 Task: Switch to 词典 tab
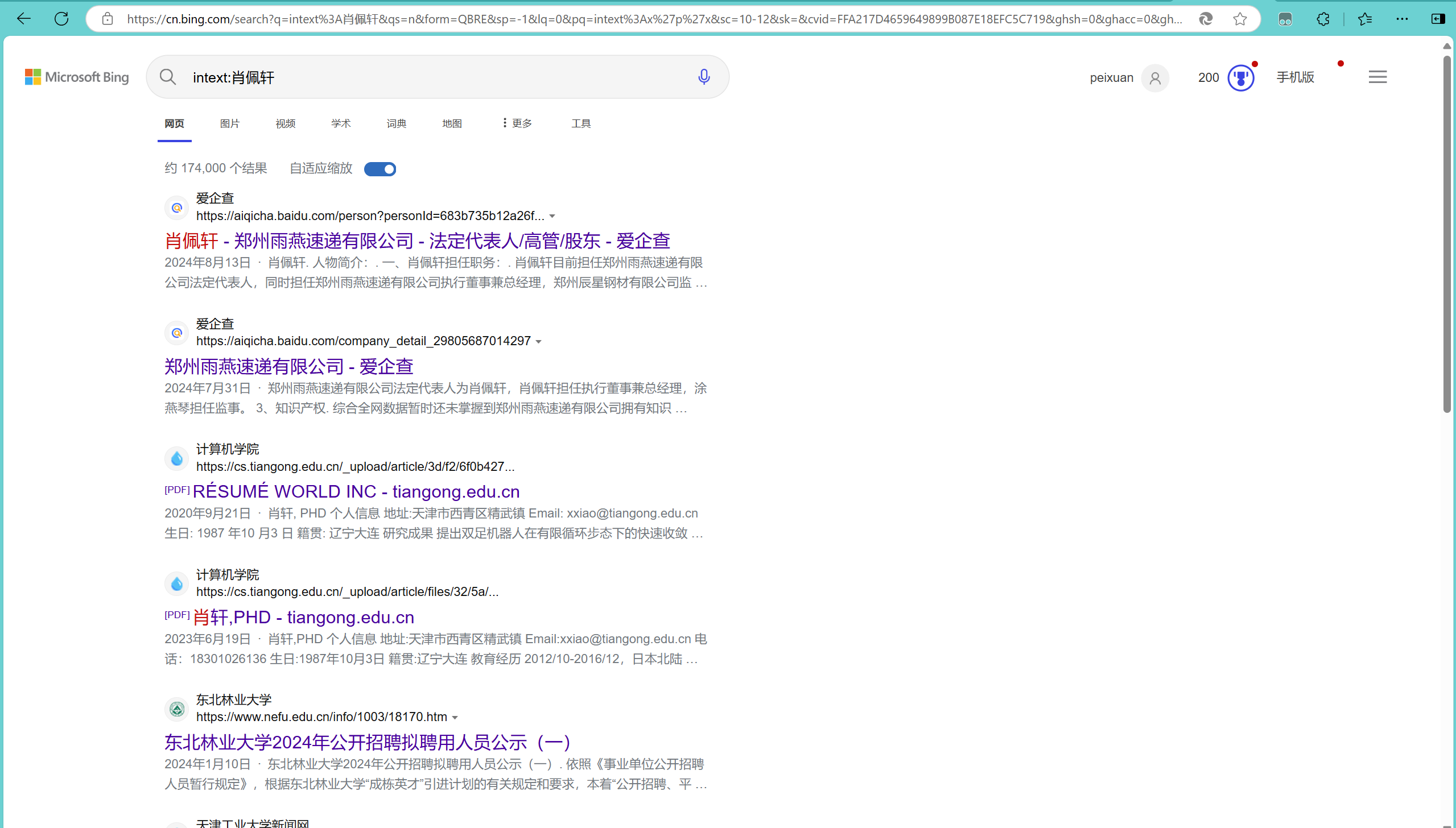pos(397,123)
